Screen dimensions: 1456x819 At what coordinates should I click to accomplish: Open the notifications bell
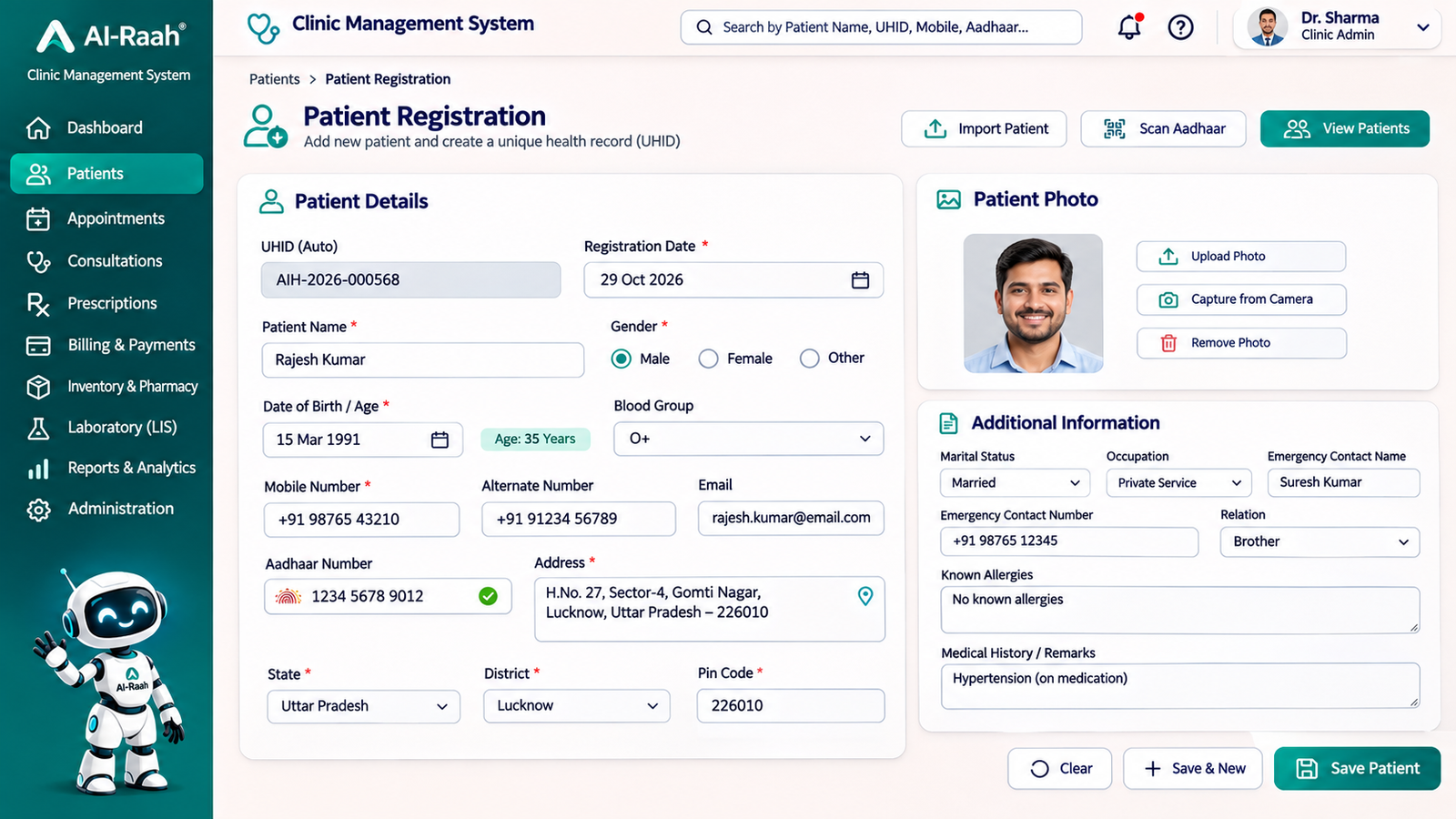(x=1129, y=27)
